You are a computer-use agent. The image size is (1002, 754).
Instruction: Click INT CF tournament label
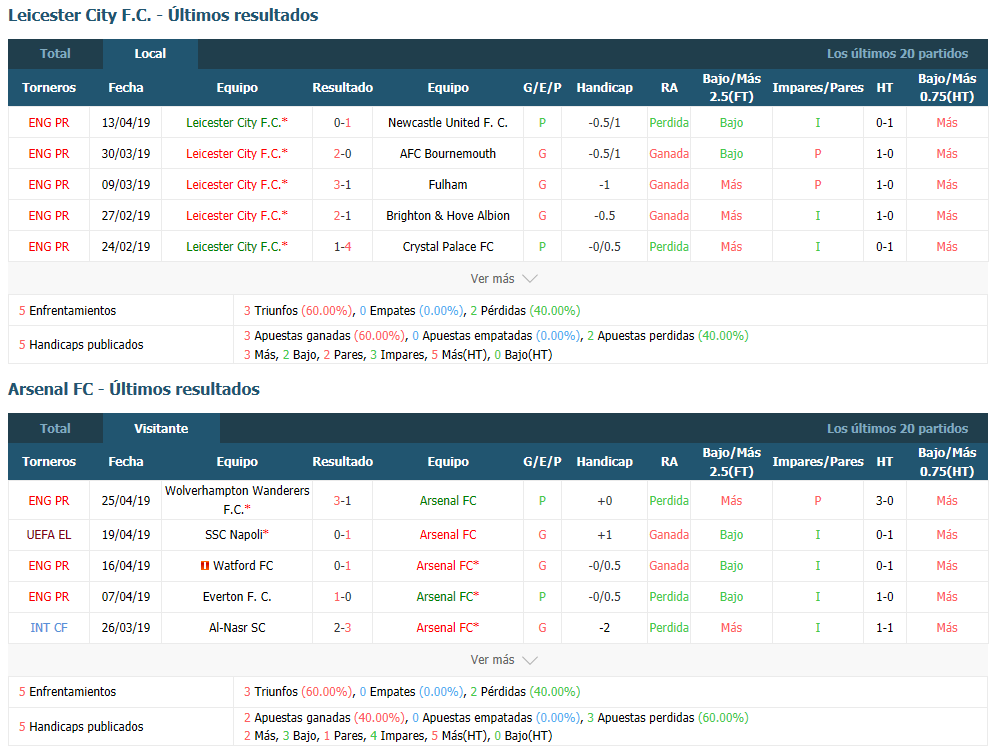(49, 627)
